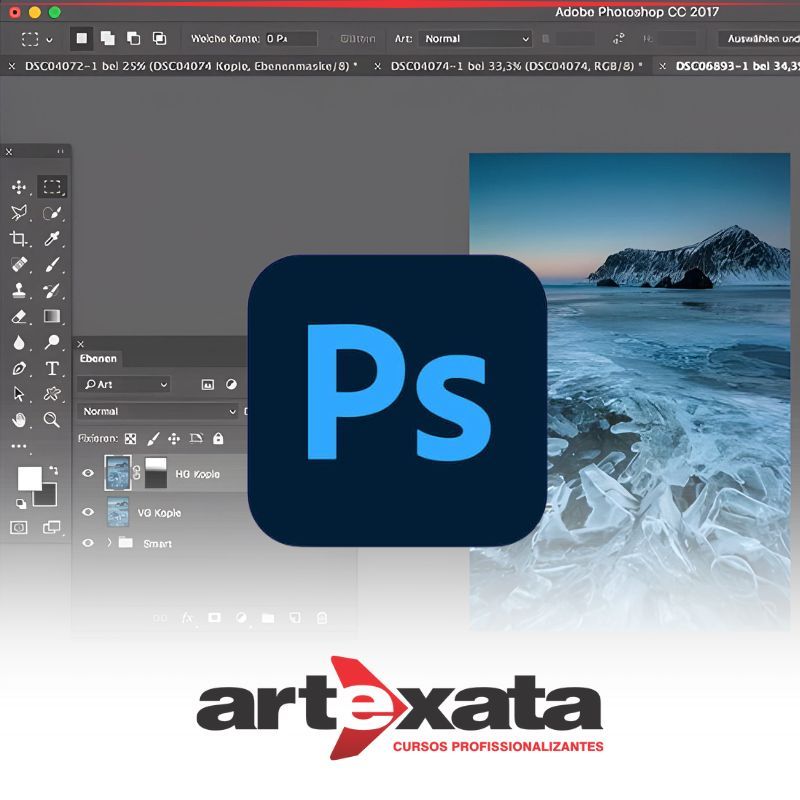The image size is (800, 800).
Task: Click the Weiche Kante input field
Action: click(290, 39)
